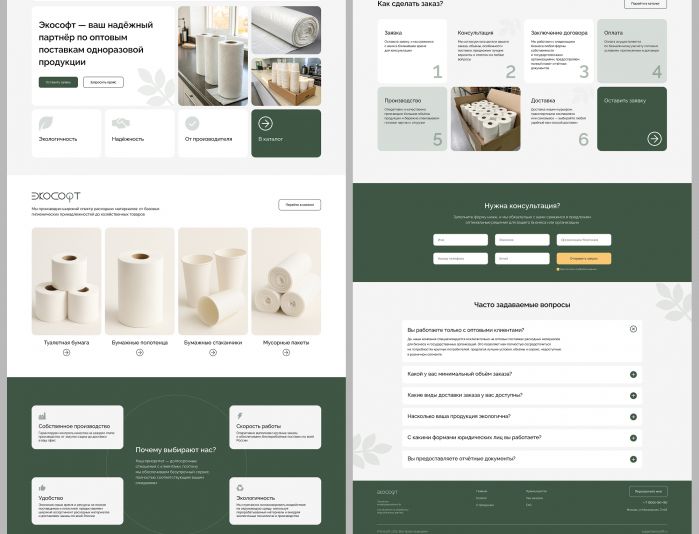
Task: Click the outlined button in the footer
Action: click(648, 491)
